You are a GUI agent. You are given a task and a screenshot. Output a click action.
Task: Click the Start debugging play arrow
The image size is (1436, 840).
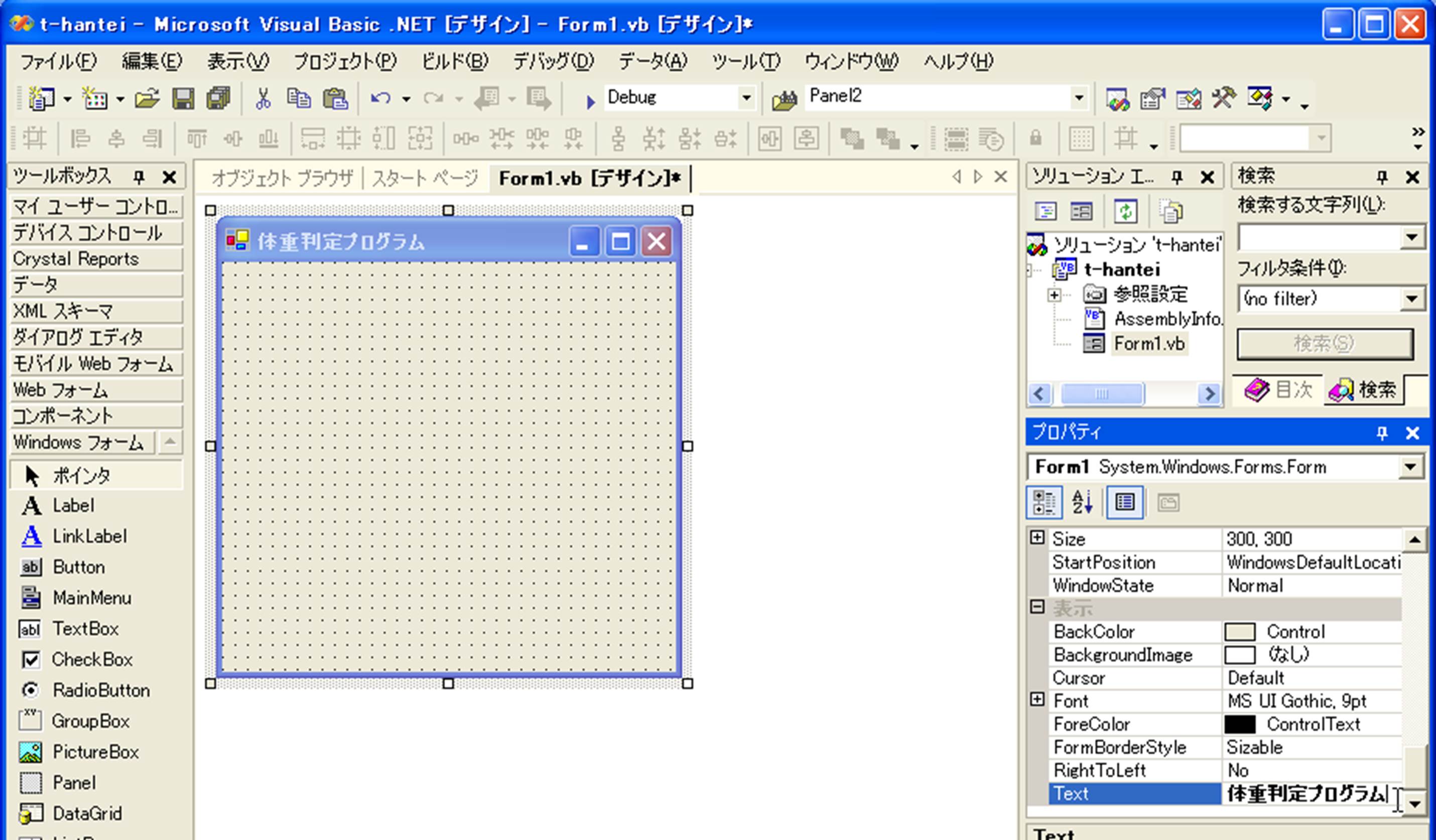click(x=590, y=101)
